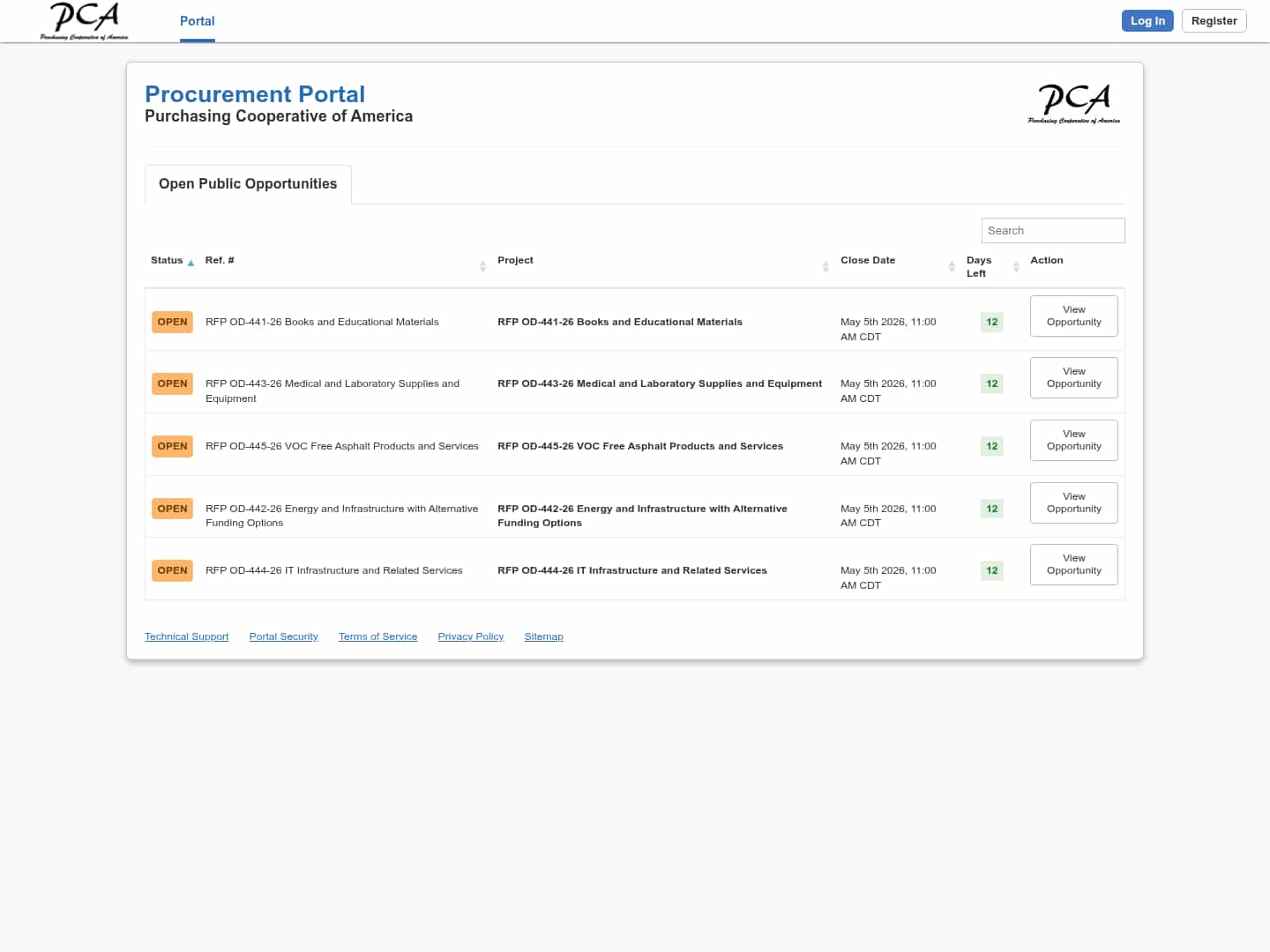
Task: View Opportunity for VOC Free Asphalt Products
Action: [x=1073, y=440]
